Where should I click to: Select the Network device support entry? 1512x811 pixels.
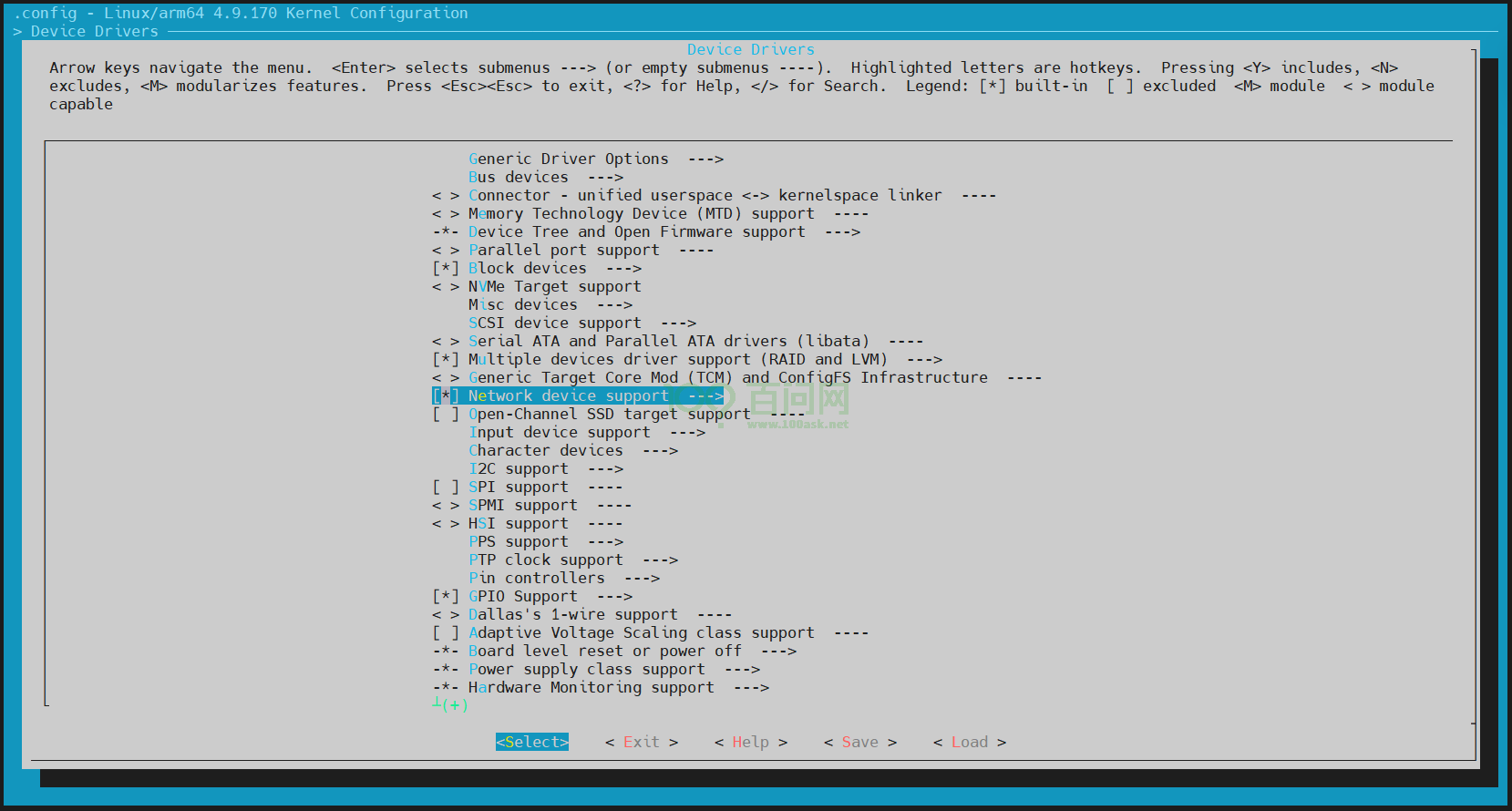click(x=568, y=395)
